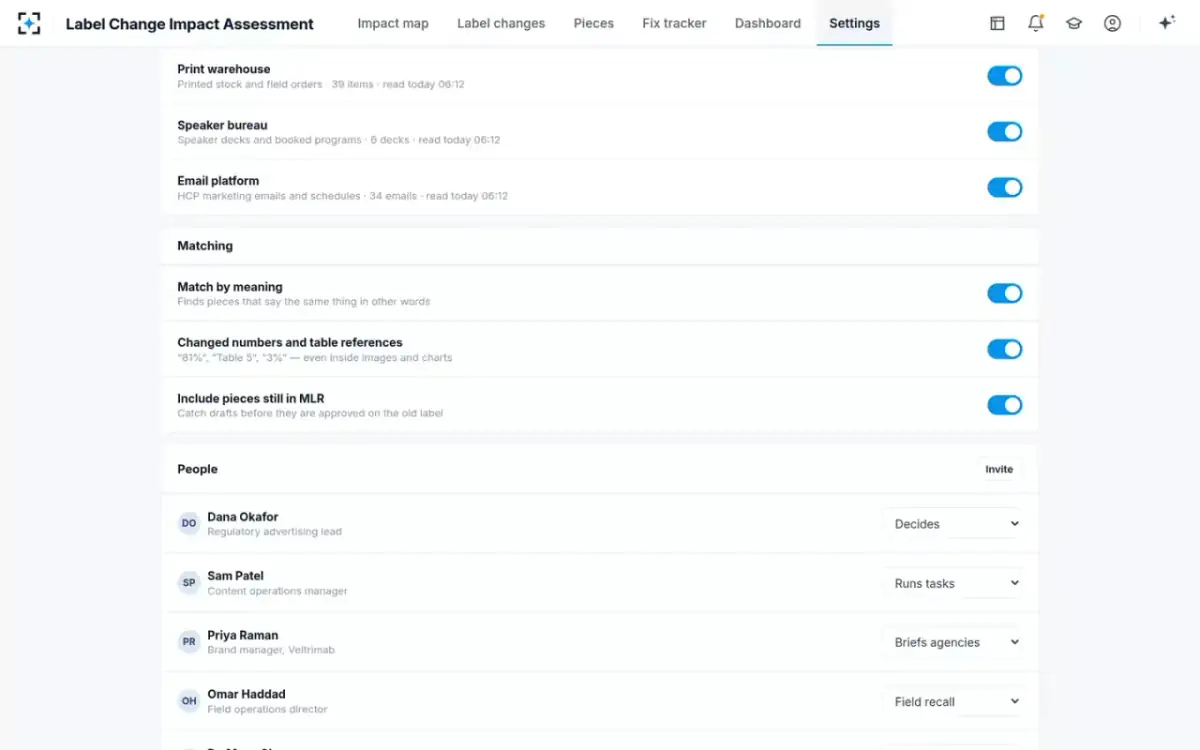
Task: Click the Print warehouse label
Action: [224, 69]
